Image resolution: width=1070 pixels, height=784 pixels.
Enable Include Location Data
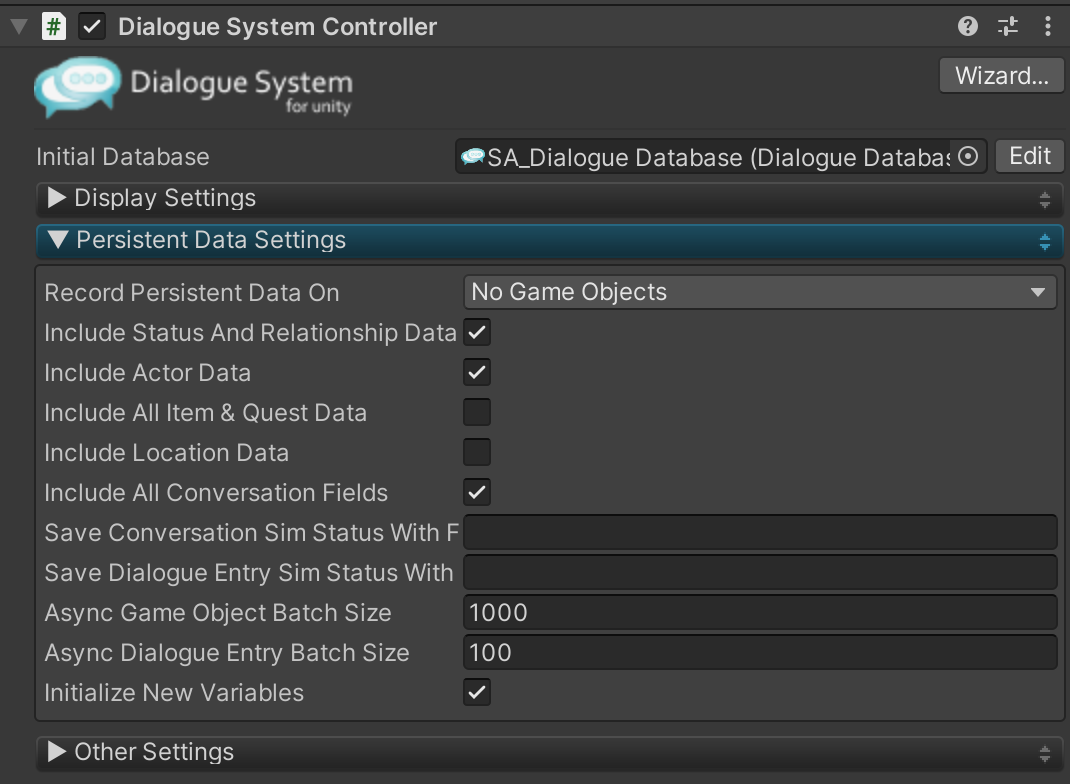coord(477,452)
